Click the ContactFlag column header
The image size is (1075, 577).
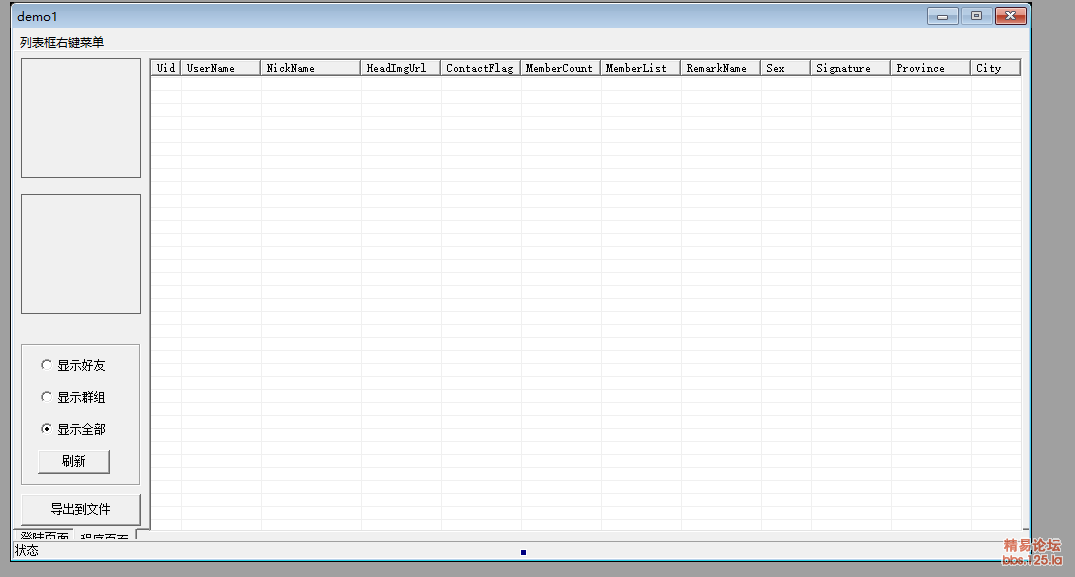pyautogui.click(x=480, y=68)
